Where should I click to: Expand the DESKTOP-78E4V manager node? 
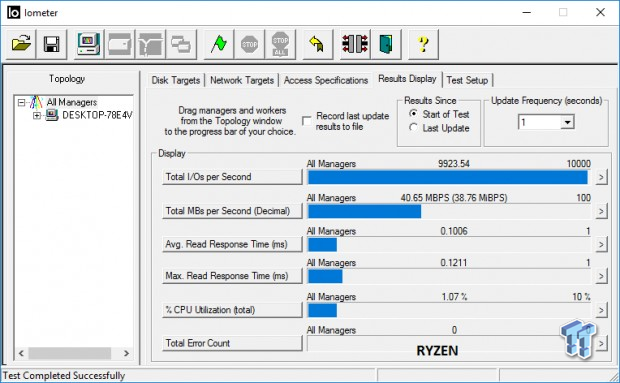[37, 115]
